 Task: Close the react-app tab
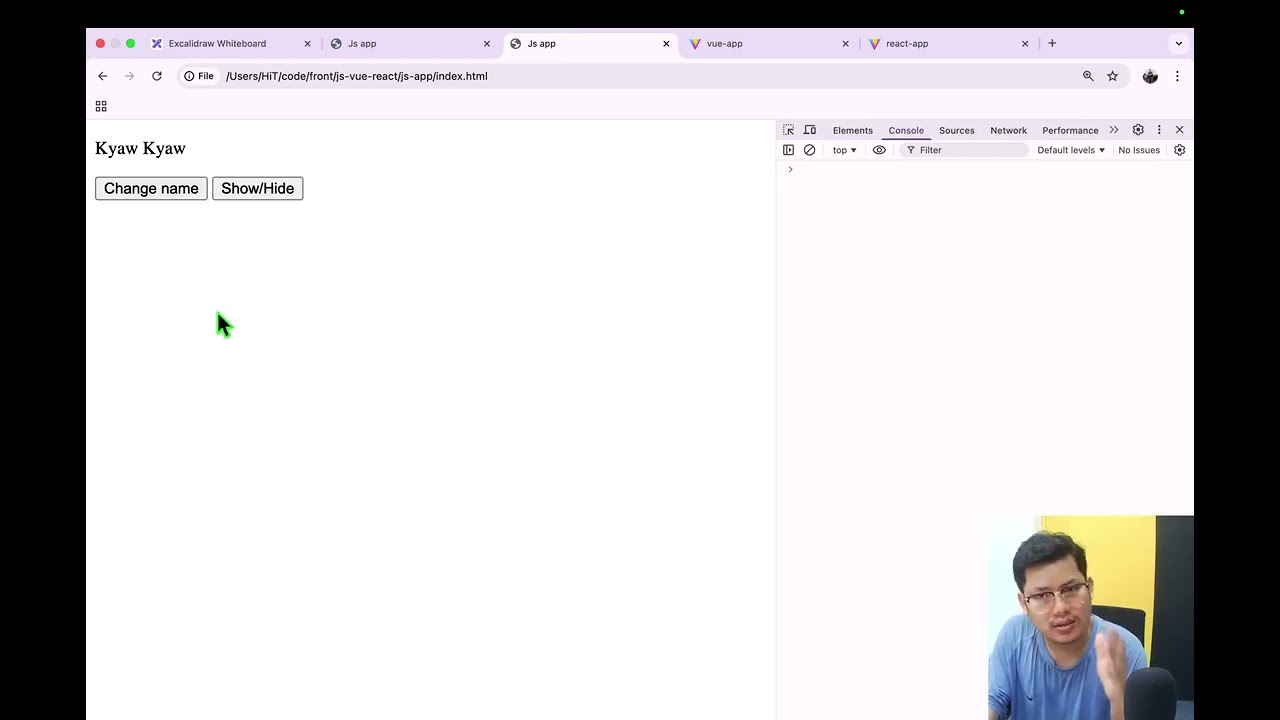pyautogui.click(x=1025, y=43)
